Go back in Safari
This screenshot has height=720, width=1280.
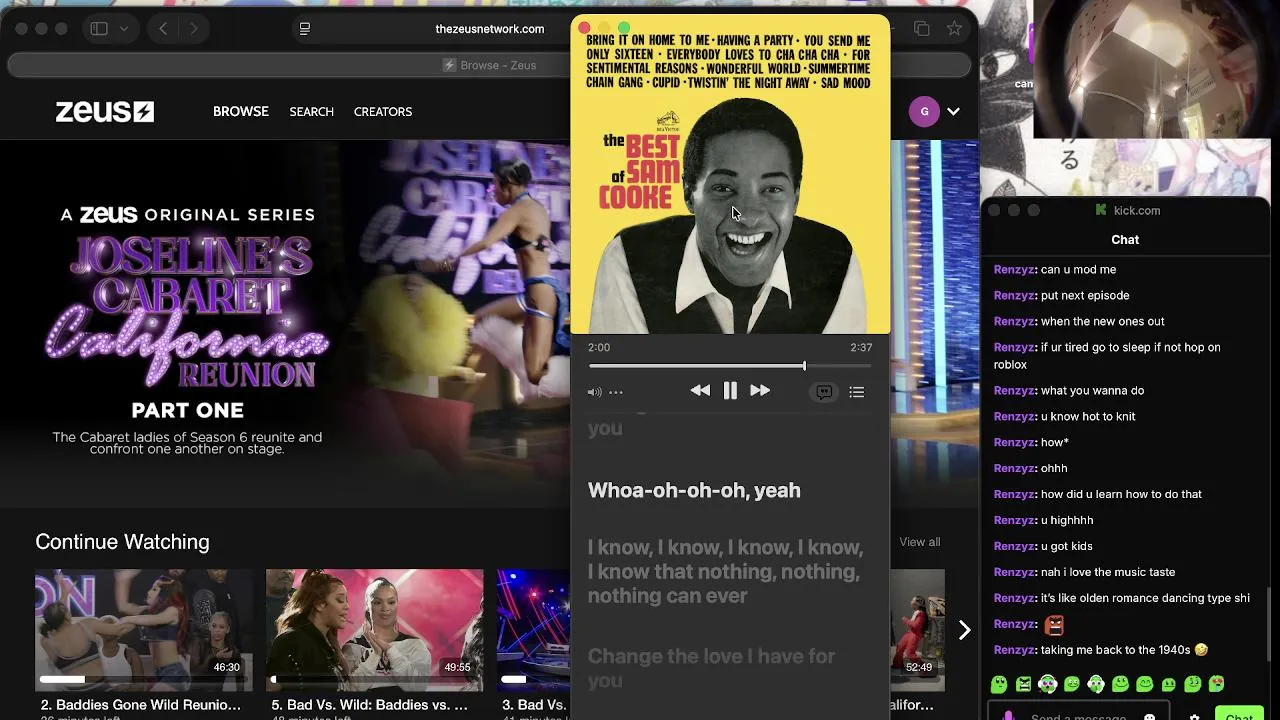click(x=163, y=29)
